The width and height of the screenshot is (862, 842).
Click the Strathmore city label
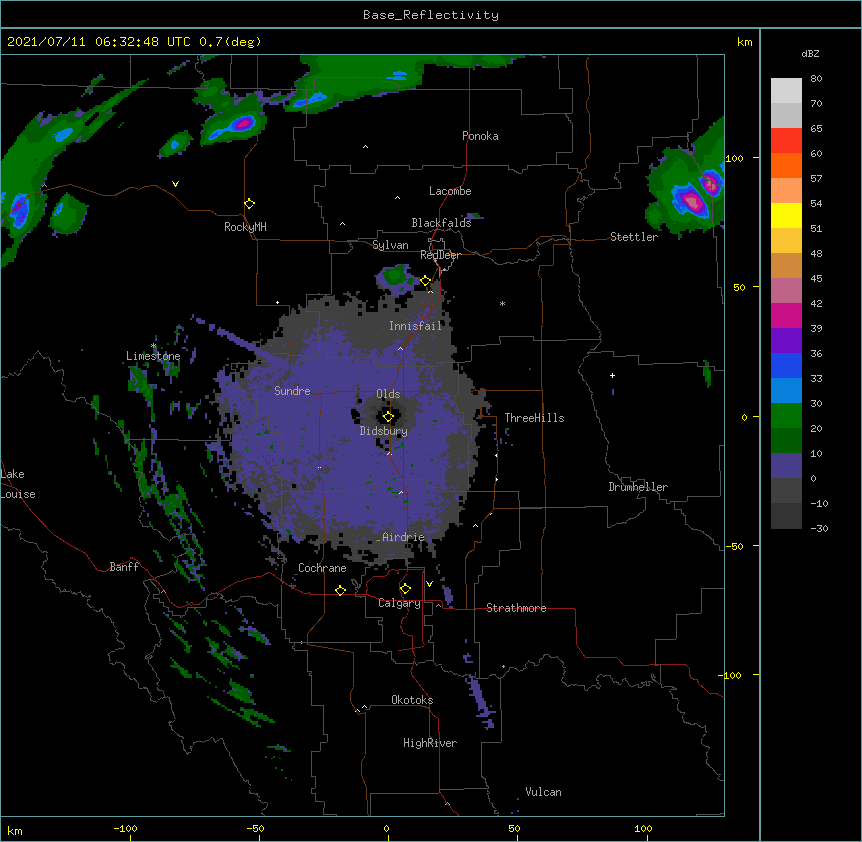516,608
